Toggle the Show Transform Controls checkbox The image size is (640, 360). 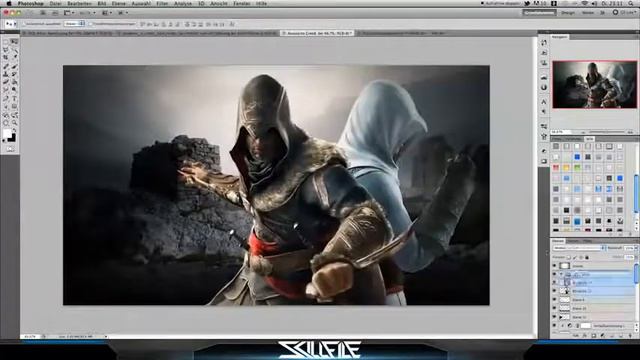pyautogui.click(x=91, y=24)
